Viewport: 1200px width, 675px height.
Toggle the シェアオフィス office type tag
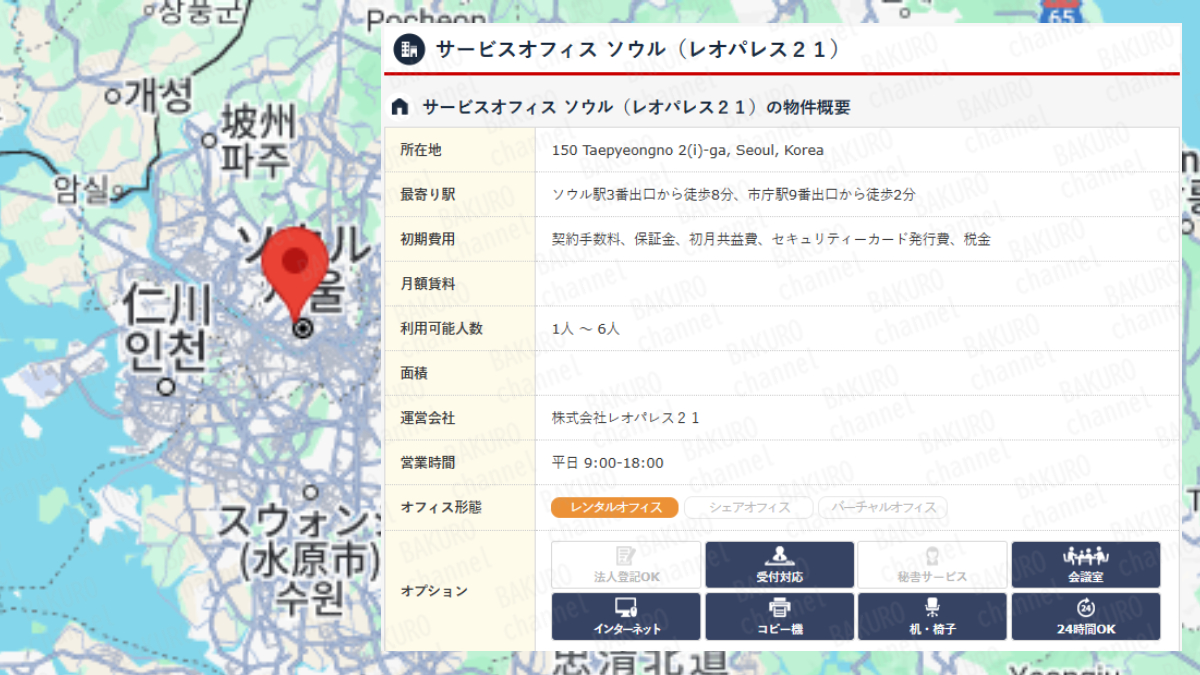(749, 507)
